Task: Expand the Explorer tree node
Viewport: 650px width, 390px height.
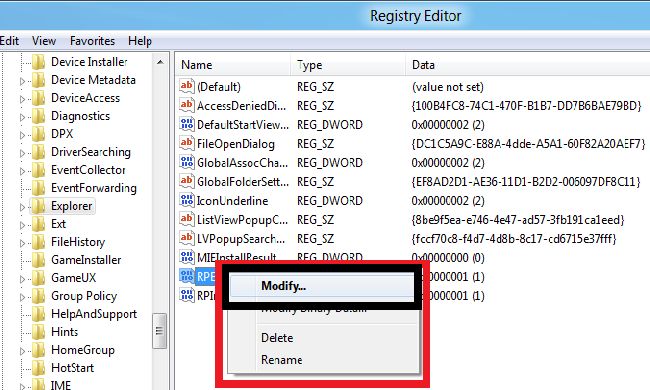Action: pos(22,207)
